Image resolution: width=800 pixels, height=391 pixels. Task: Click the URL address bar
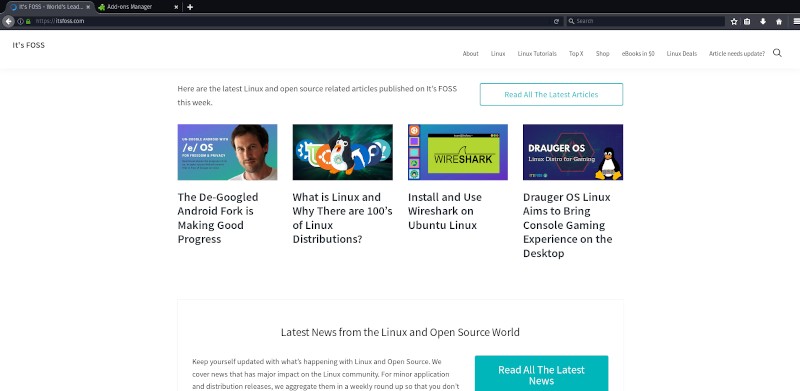click(x=291, y=21)
